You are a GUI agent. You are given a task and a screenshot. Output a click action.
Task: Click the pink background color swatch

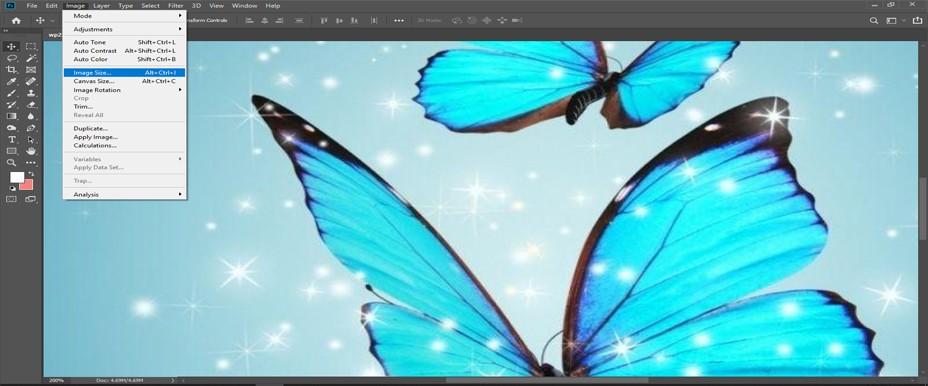tap(27, 185)
